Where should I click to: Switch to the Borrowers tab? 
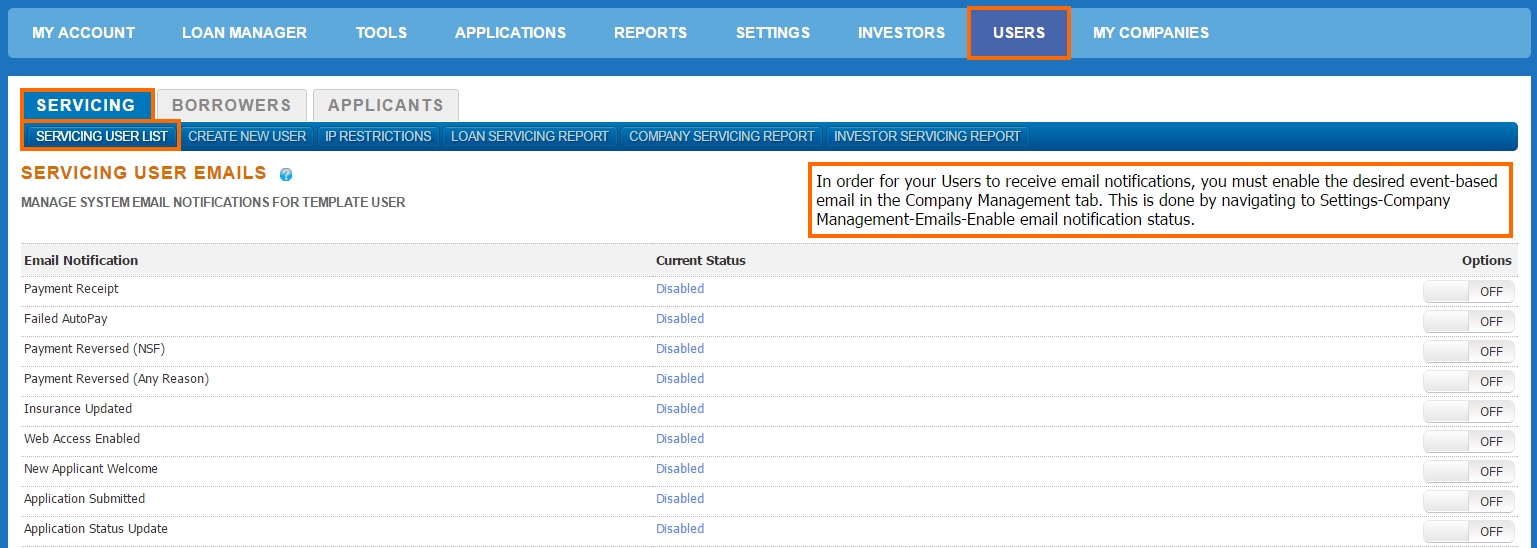point(231,105)
